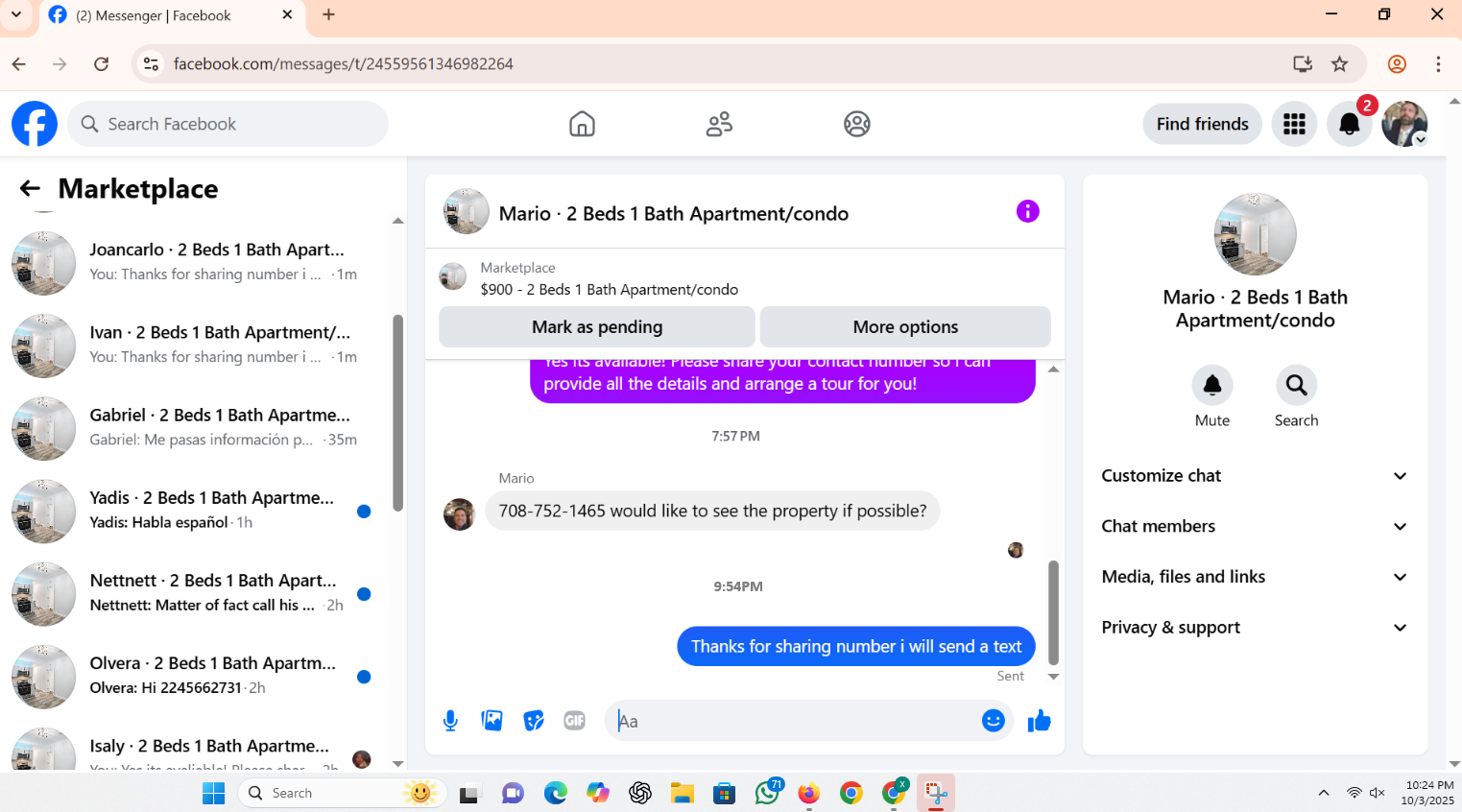This screenshot has width=1462, height=812.
Task: Click chat messages scrollbar
Action: tap(1053, 612)
